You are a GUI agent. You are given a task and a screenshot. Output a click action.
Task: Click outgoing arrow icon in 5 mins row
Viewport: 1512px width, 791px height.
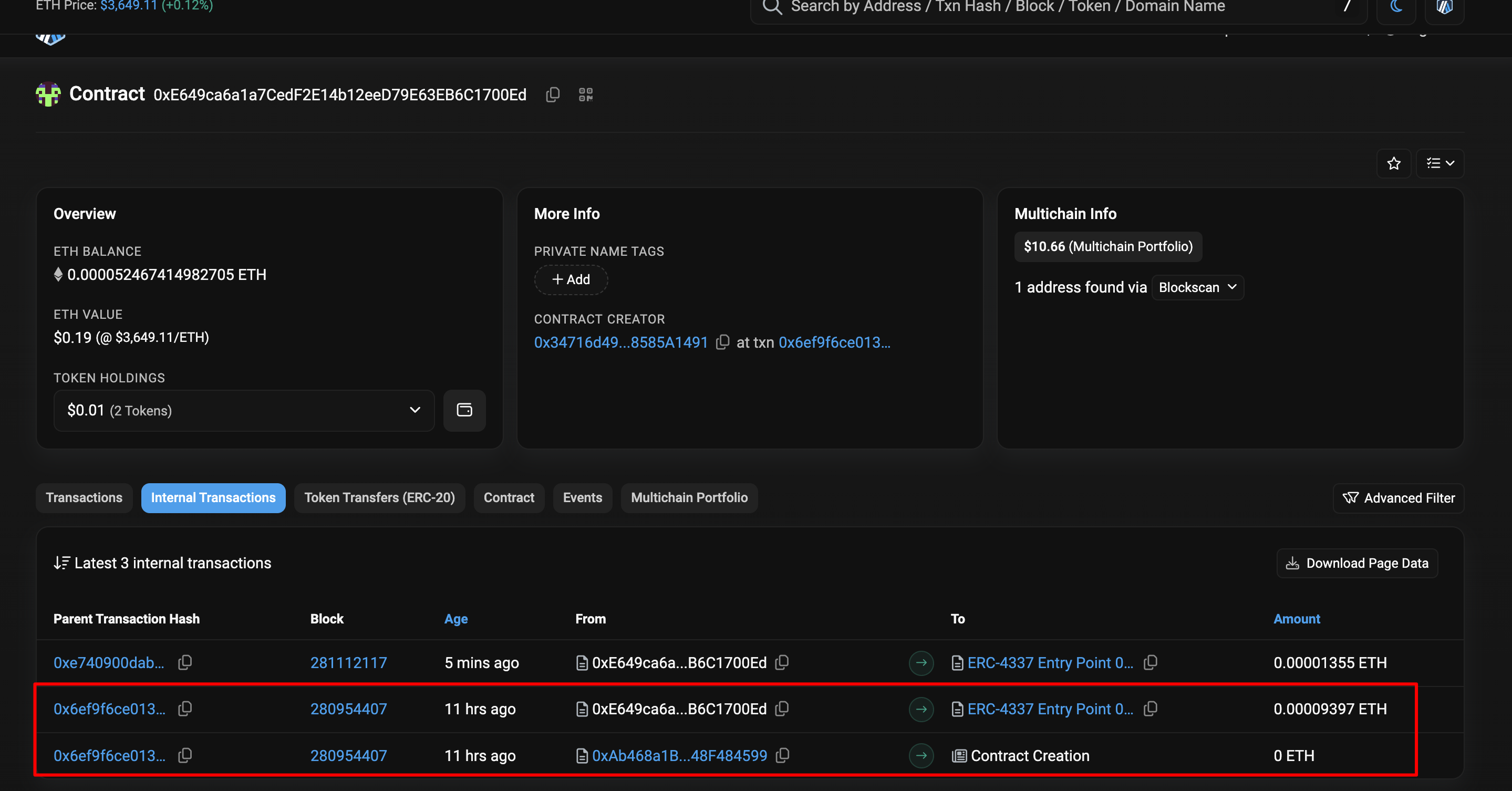921,663
